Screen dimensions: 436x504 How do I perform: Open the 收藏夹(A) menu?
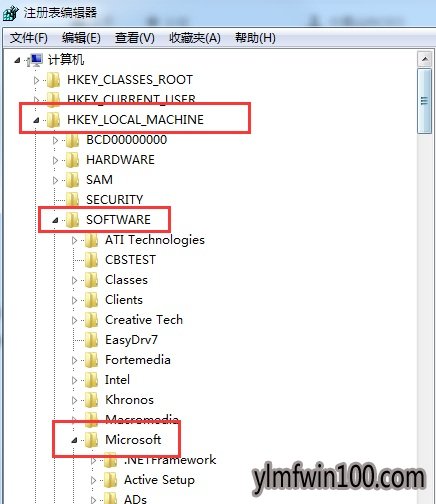tap(195, 38)
